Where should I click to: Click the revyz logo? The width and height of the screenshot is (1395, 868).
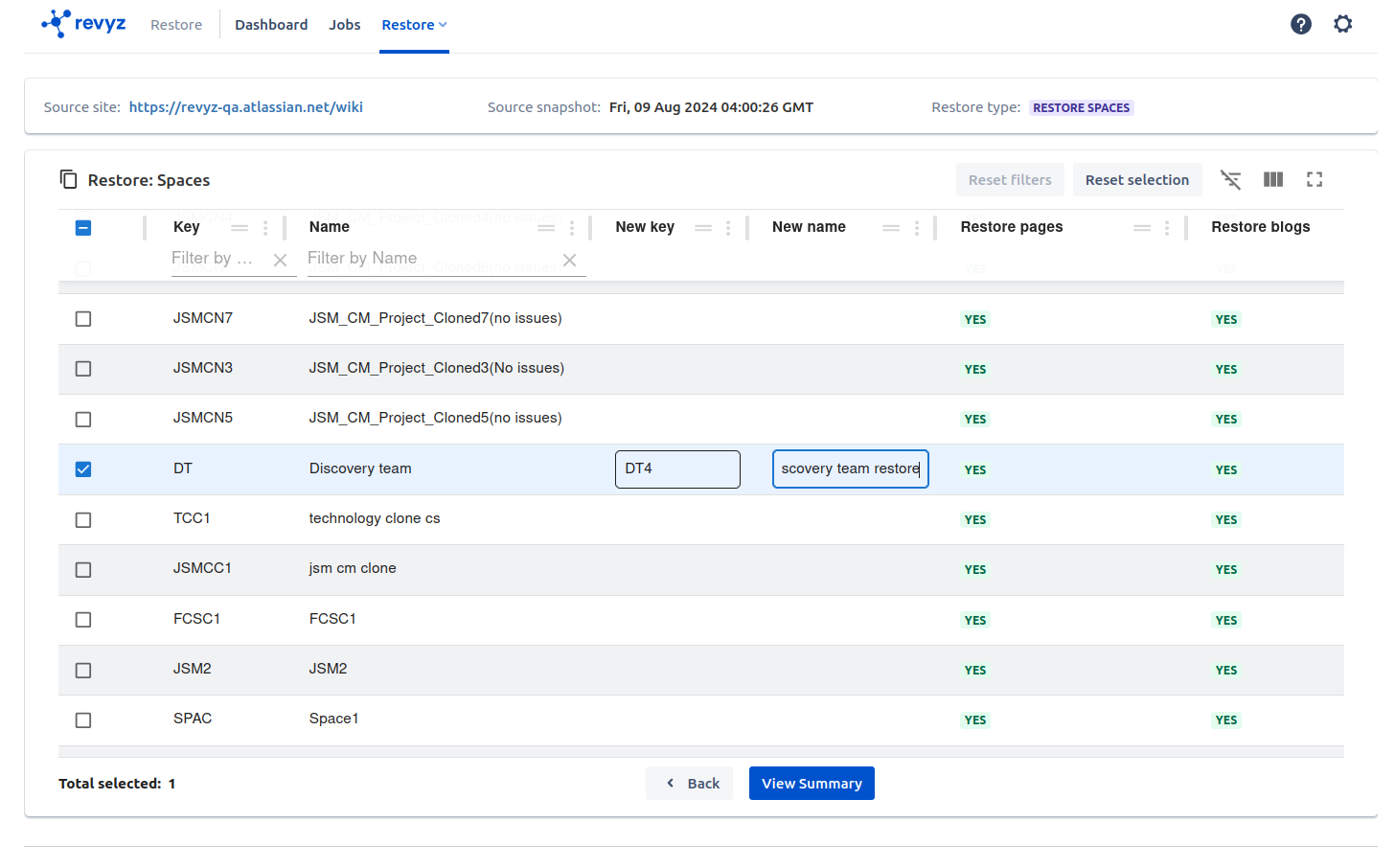[84, 23]
